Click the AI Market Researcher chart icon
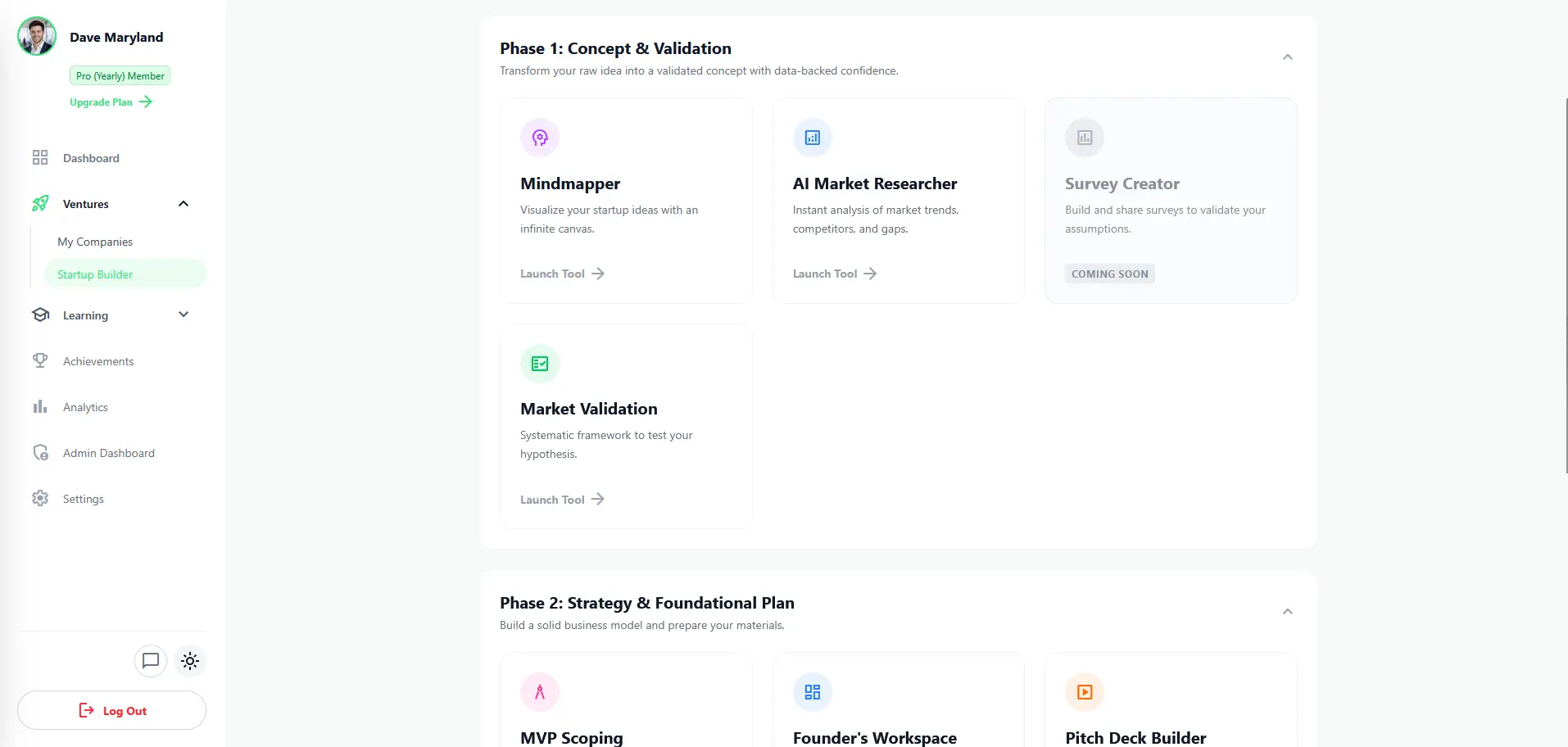Image resolution: width=1568 pixels, height=747 pixels. [813, 138]
